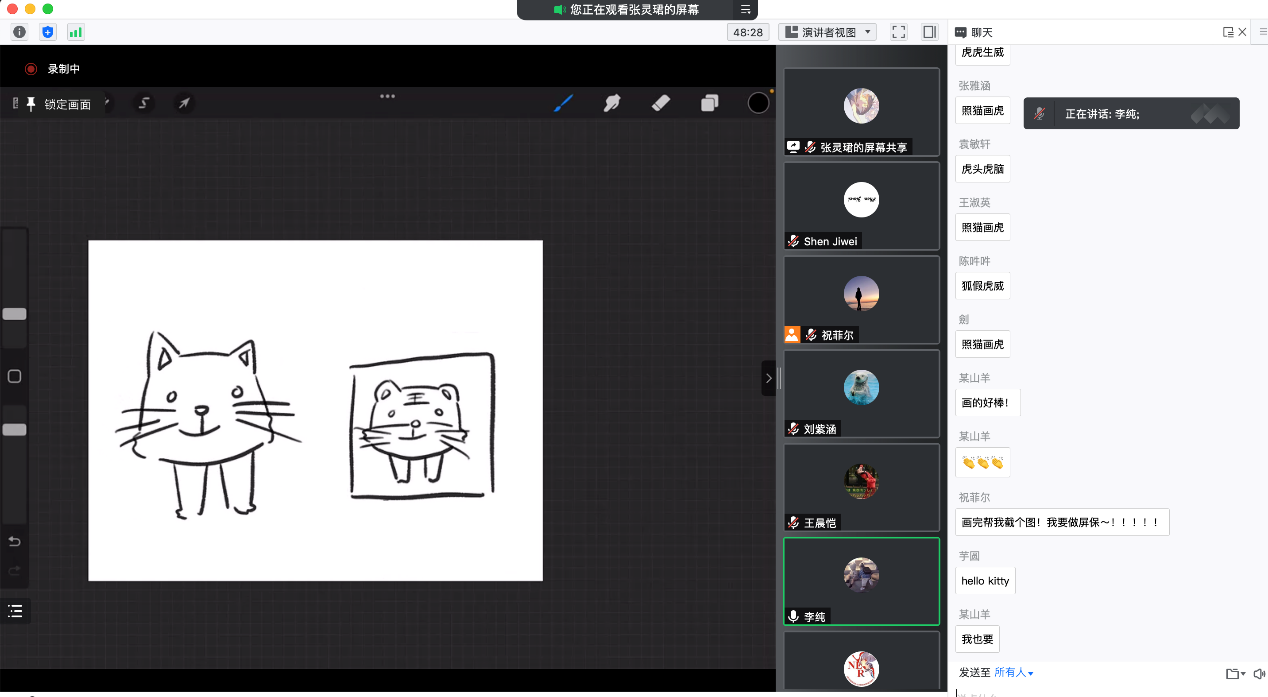Screen dimensions: 1268x697
Task: Open the 演讲者视图 view dropdown
Action: click(x=827, y=32)
